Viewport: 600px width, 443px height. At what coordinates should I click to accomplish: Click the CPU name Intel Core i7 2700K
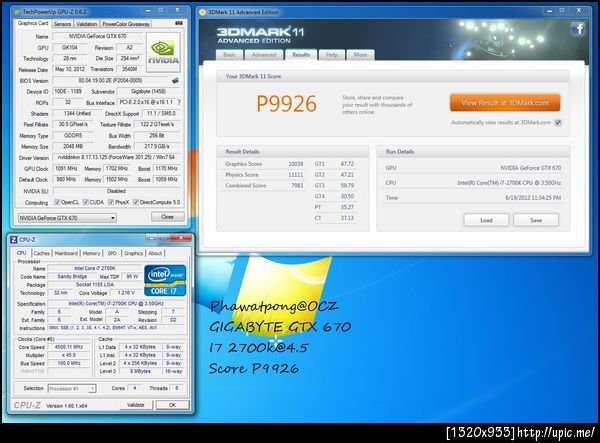(95, 268)
